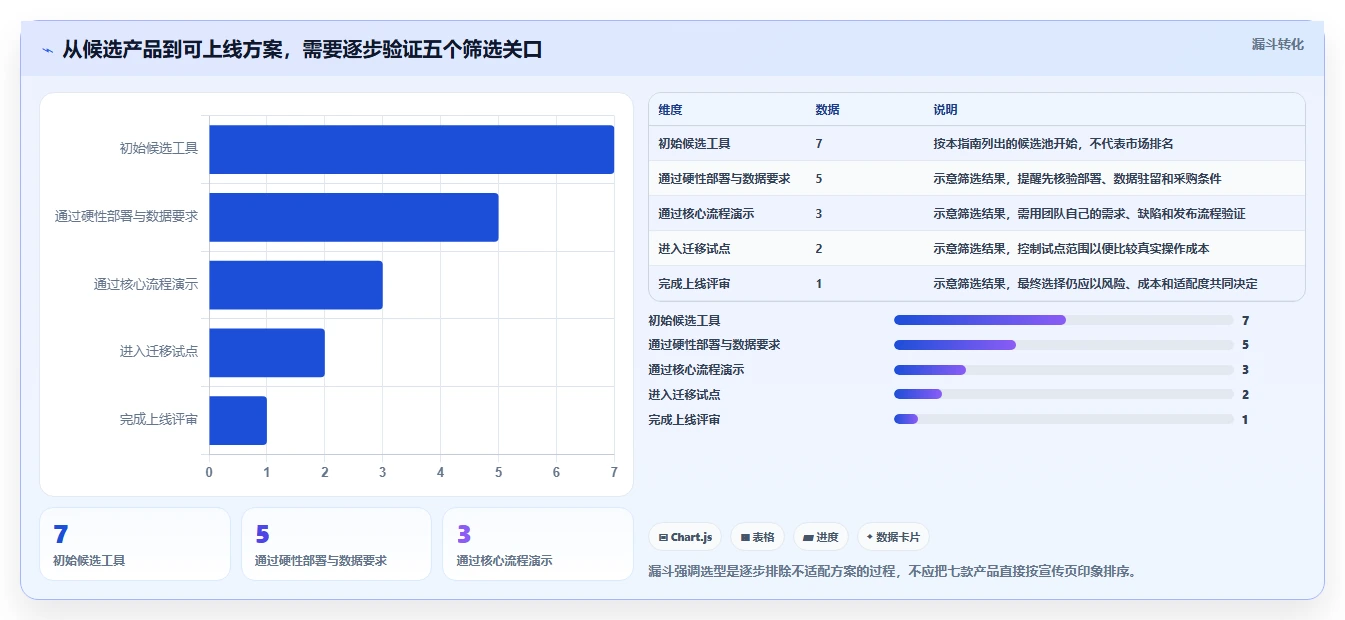
Task: Click the description mentioning 缺陷和发布流程验证
Action: (x=1089, y=214)
